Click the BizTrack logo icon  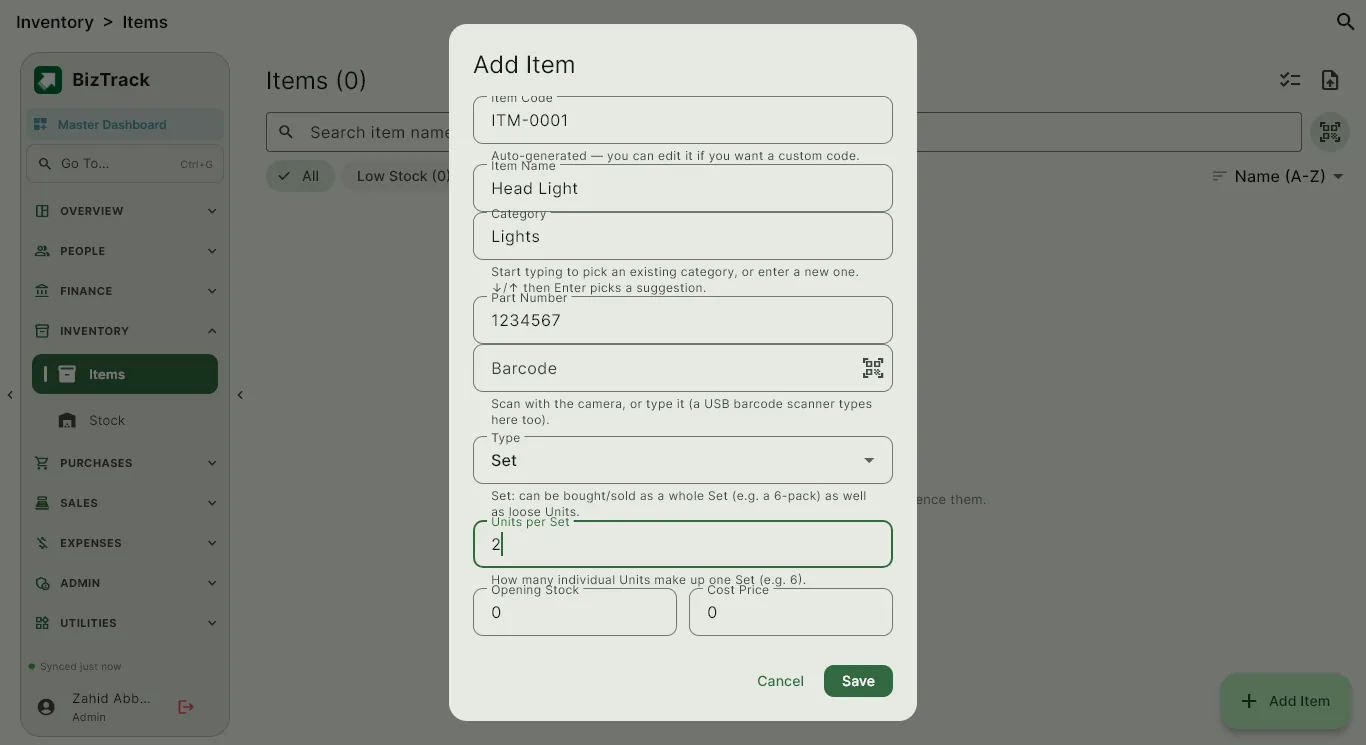pyautogui.click(x=48, y=80)
